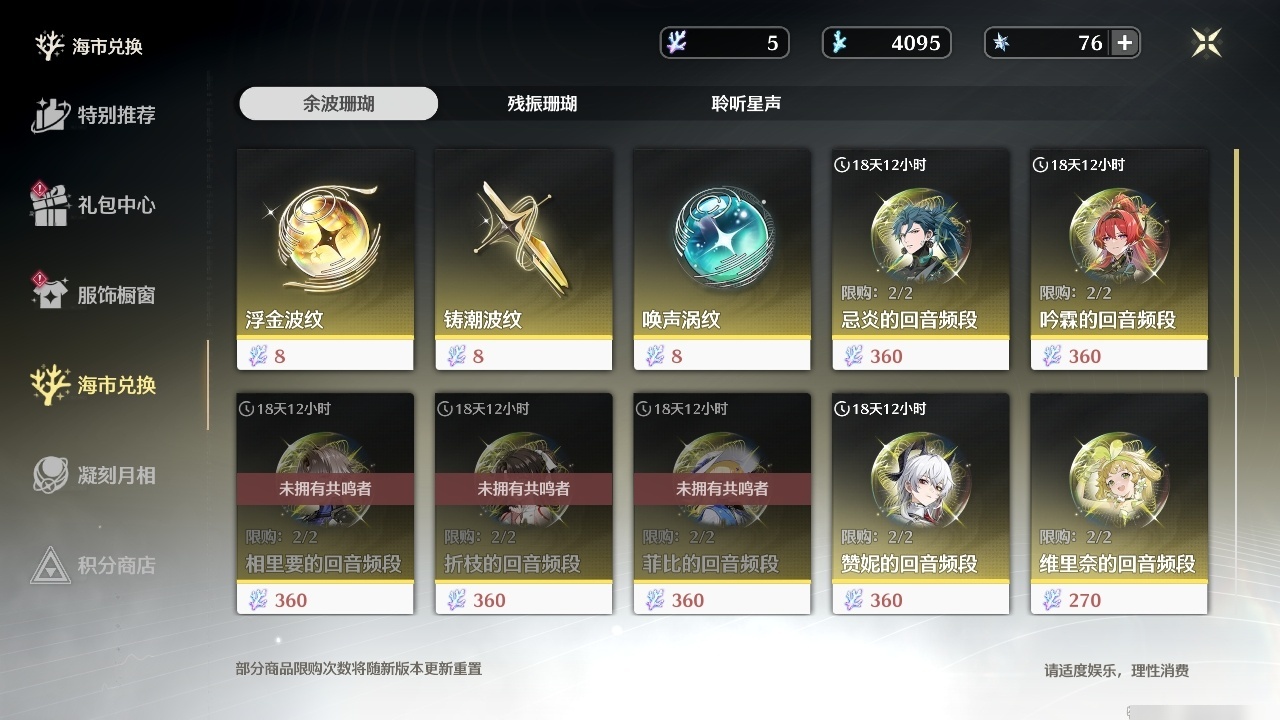Select the 唤声涡纹 teal orb item
Image resolution: width=1280 pixels, height=720 pixels.
point(722,260)
